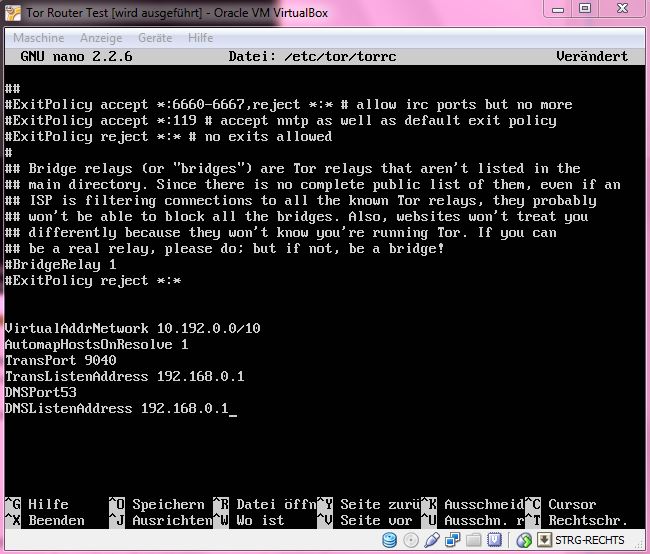Open the Anzeige menu
The image size is (650, 554).
(101, 38)
